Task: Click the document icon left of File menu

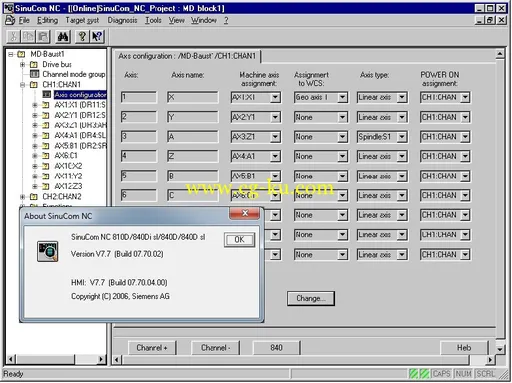Action: click(x=10, y=20)
